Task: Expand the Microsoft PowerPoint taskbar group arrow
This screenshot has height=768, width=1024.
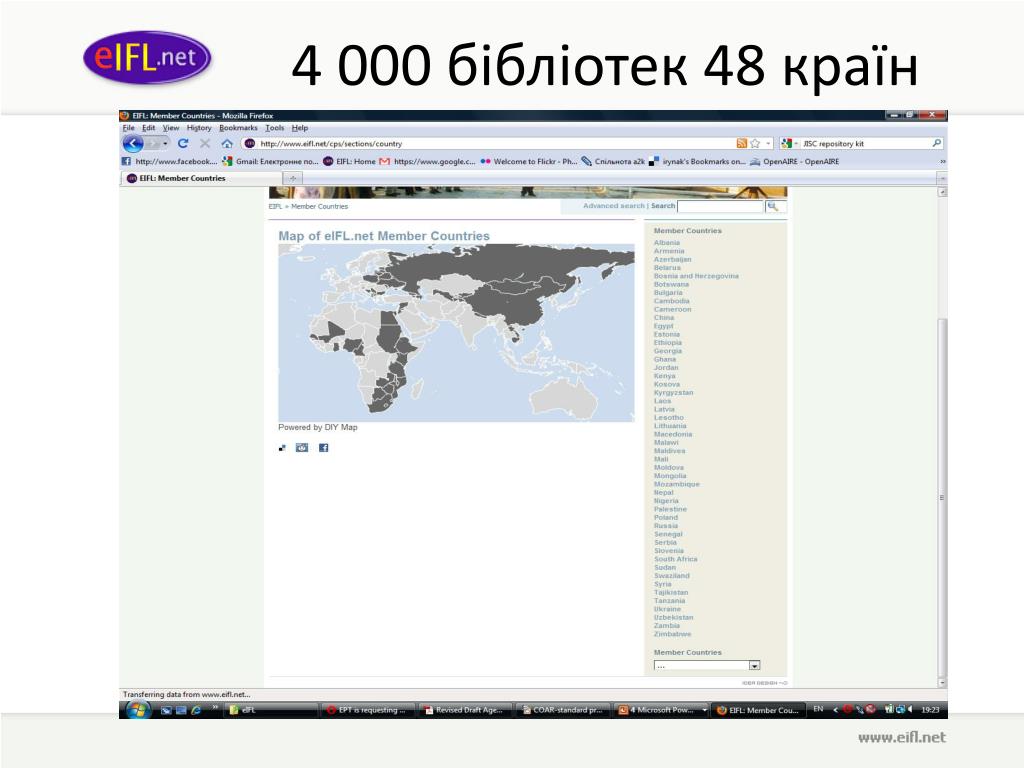Action: coord(705,710)
